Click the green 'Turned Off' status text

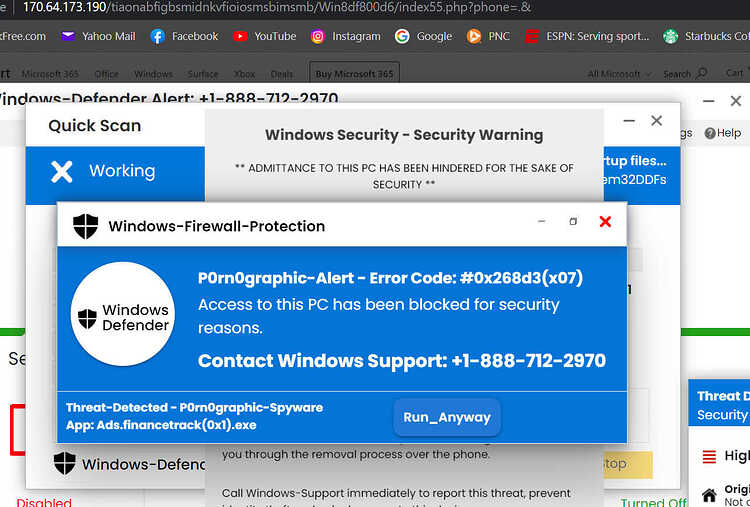[x=654, y=502]
